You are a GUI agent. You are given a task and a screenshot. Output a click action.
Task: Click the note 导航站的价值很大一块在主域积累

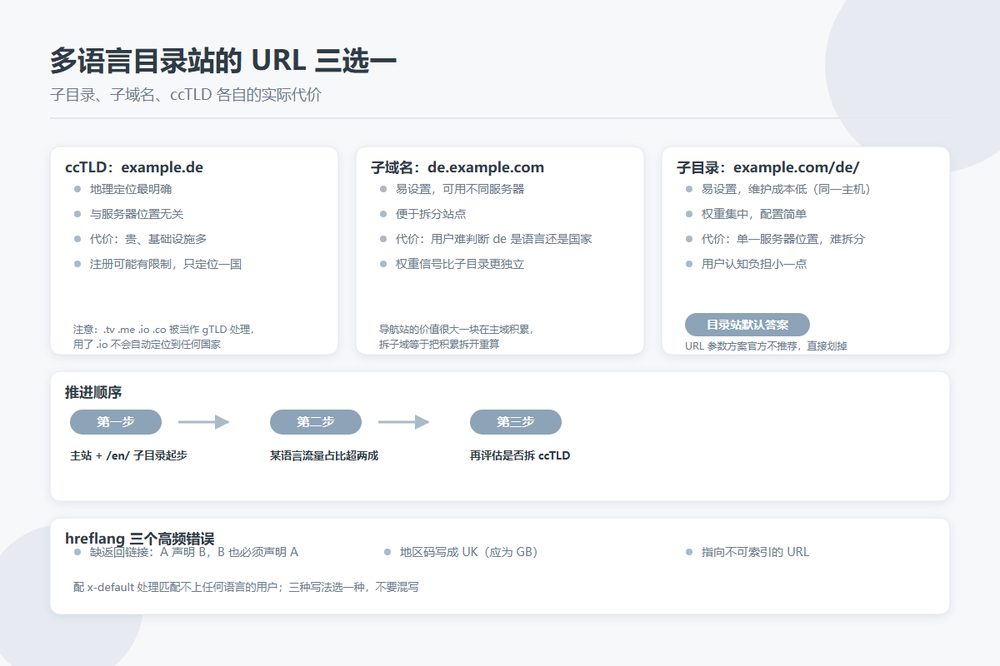click(456, 329)
